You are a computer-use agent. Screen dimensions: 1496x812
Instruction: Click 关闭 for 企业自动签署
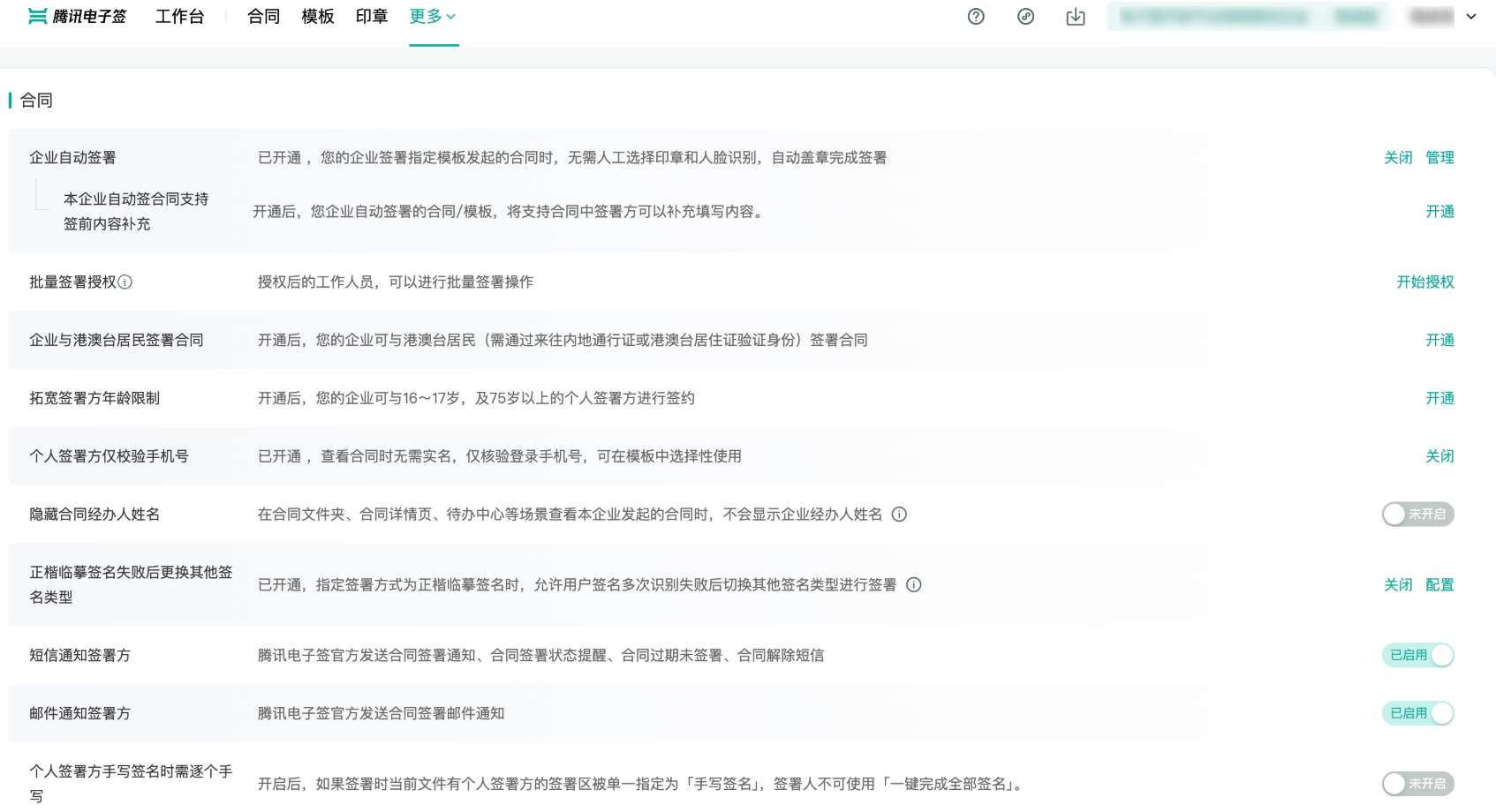[1398, 158]
